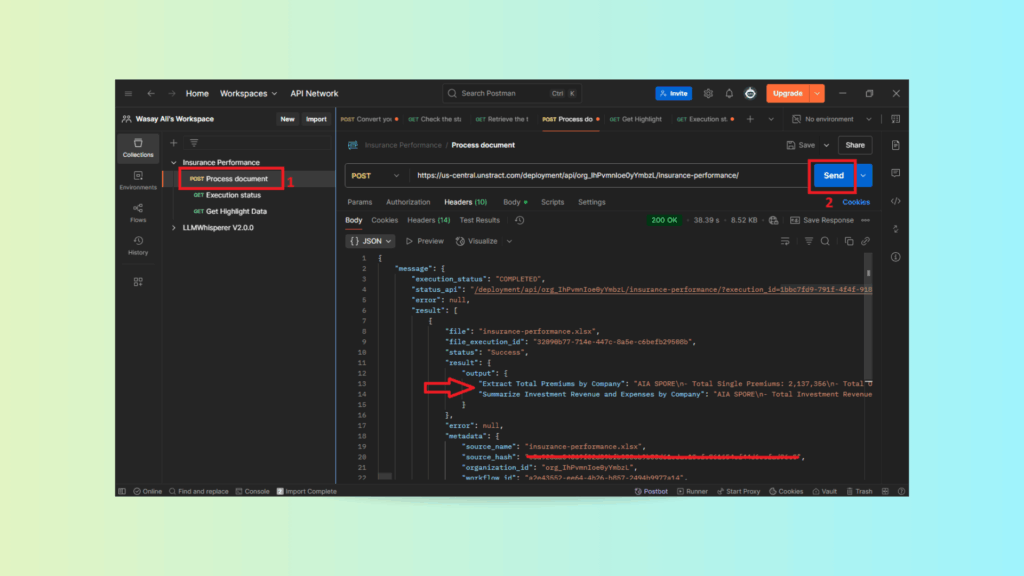Image resolution: width=1024 pixels, height=576 pixels.
Task: Click the Import button
Action: coord(316,119)
